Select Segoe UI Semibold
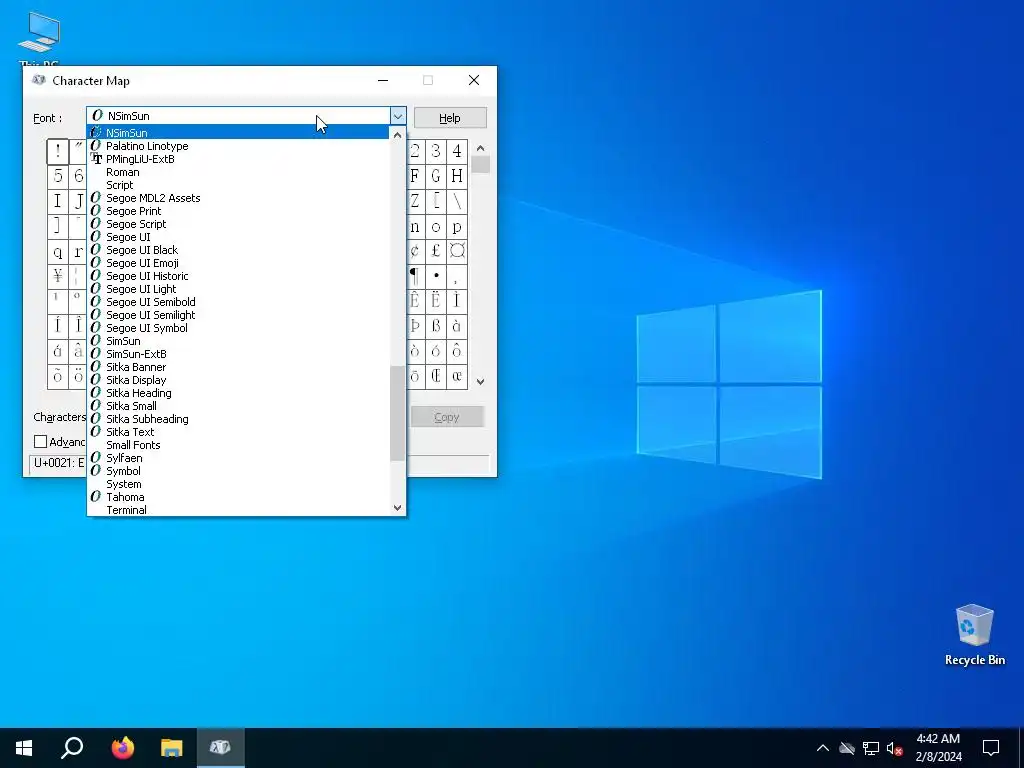Image resolution: width=1024 pixels, height=768 pixels. point(238,302)
